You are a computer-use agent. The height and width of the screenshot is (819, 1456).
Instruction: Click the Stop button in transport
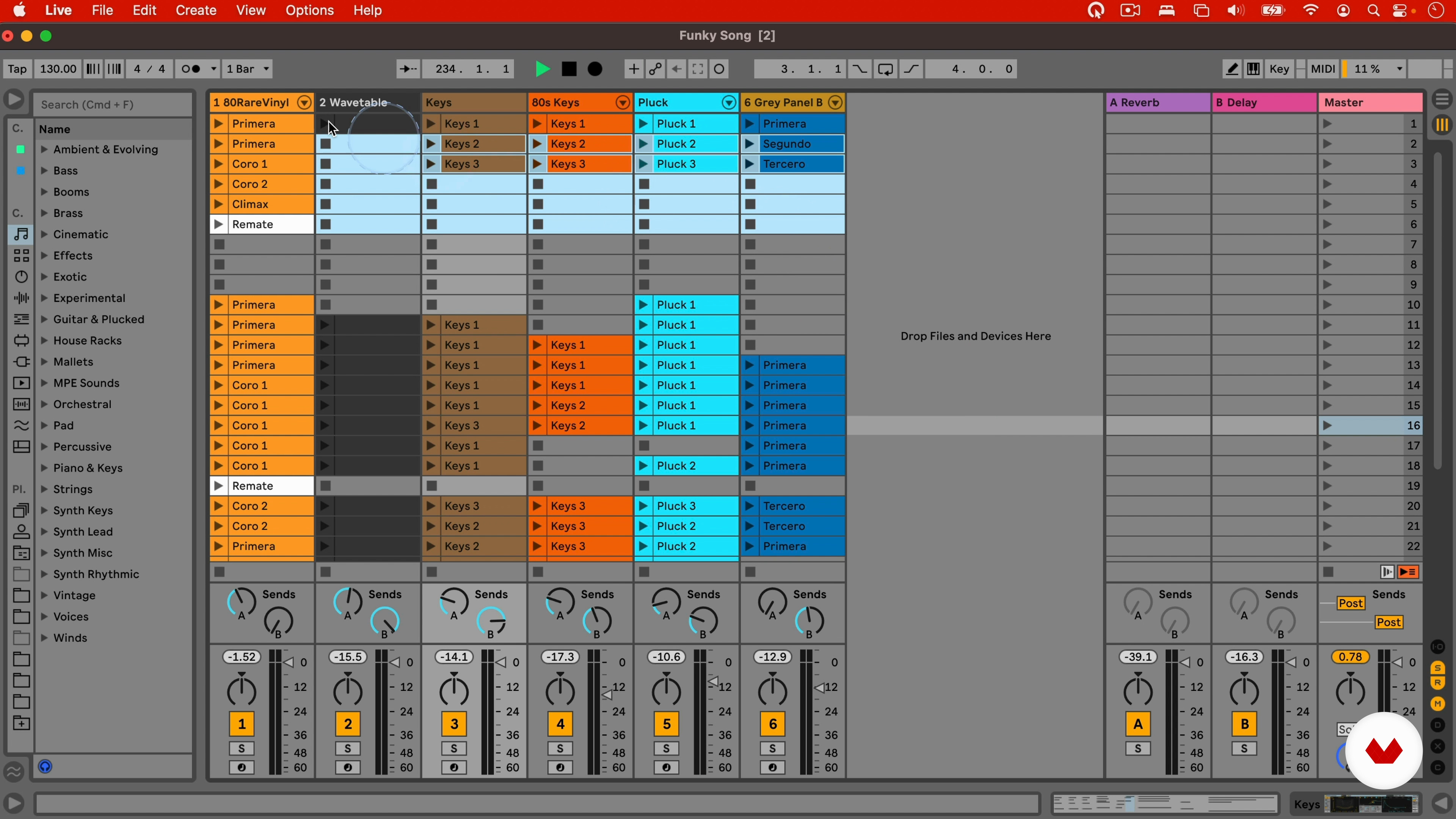(569, 69)
